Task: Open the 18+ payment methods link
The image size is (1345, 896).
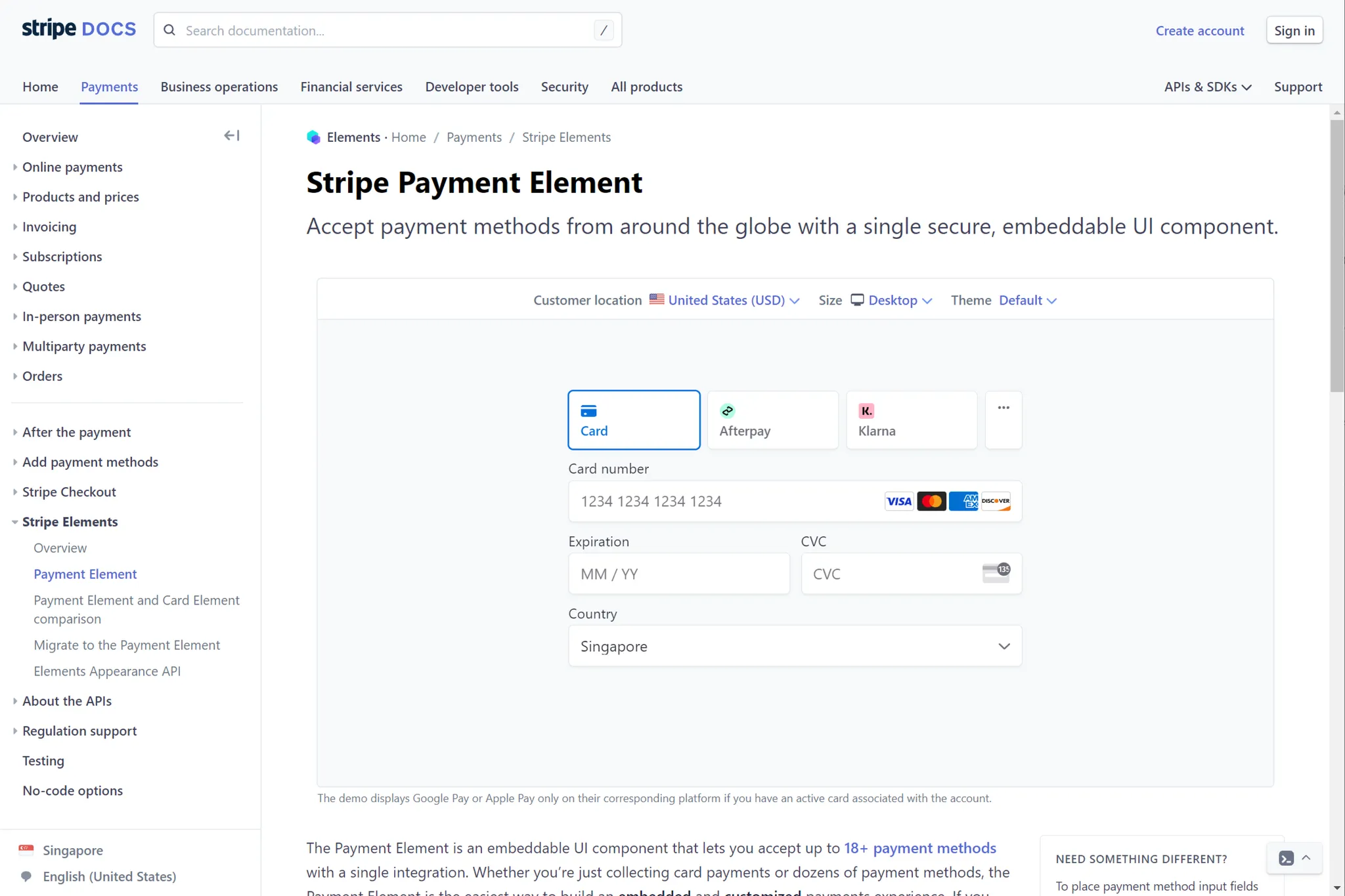Action: 919,847
